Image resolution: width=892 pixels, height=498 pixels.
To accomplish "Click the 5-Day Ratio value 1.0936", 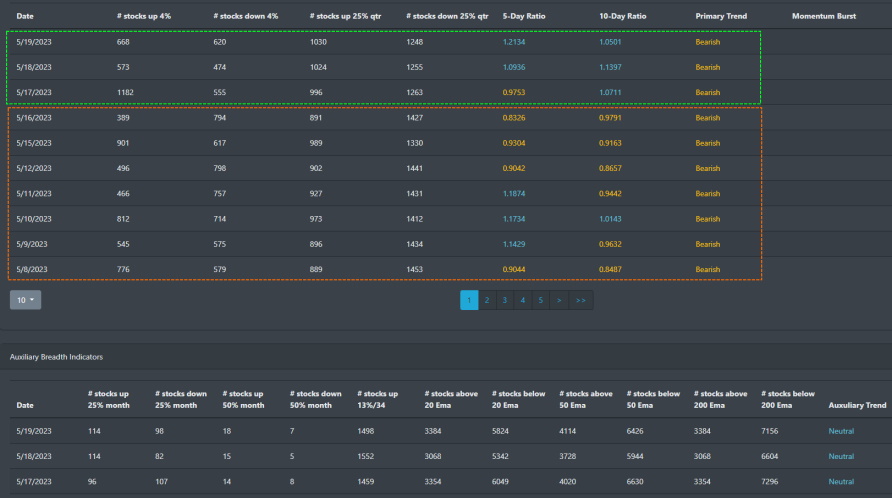I will point(514,67).
